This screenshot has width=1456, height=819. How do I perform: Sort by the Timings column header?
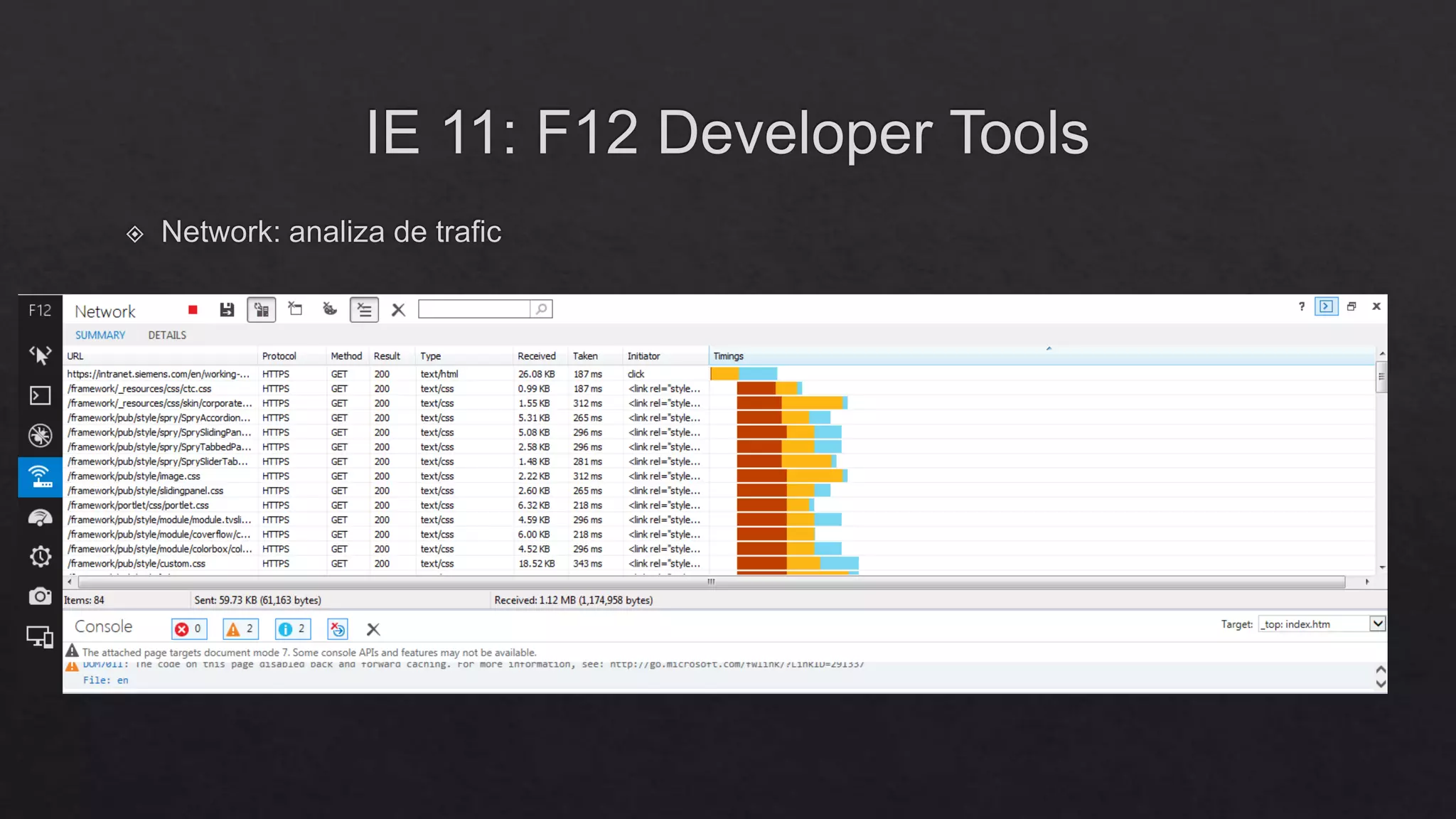point(1041,356)
